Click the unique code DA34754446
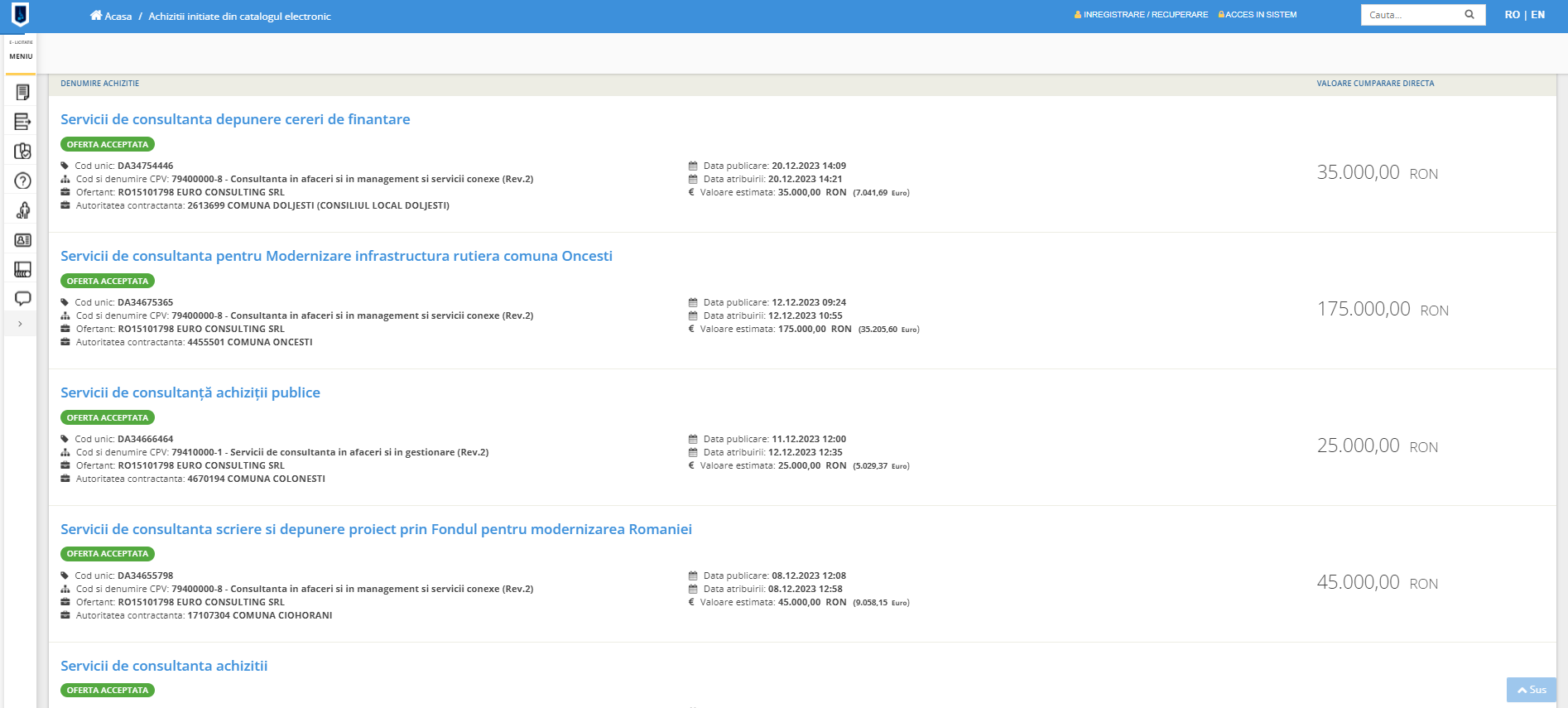Screen dimensions: 1568x708 click(x=146, y=166)
